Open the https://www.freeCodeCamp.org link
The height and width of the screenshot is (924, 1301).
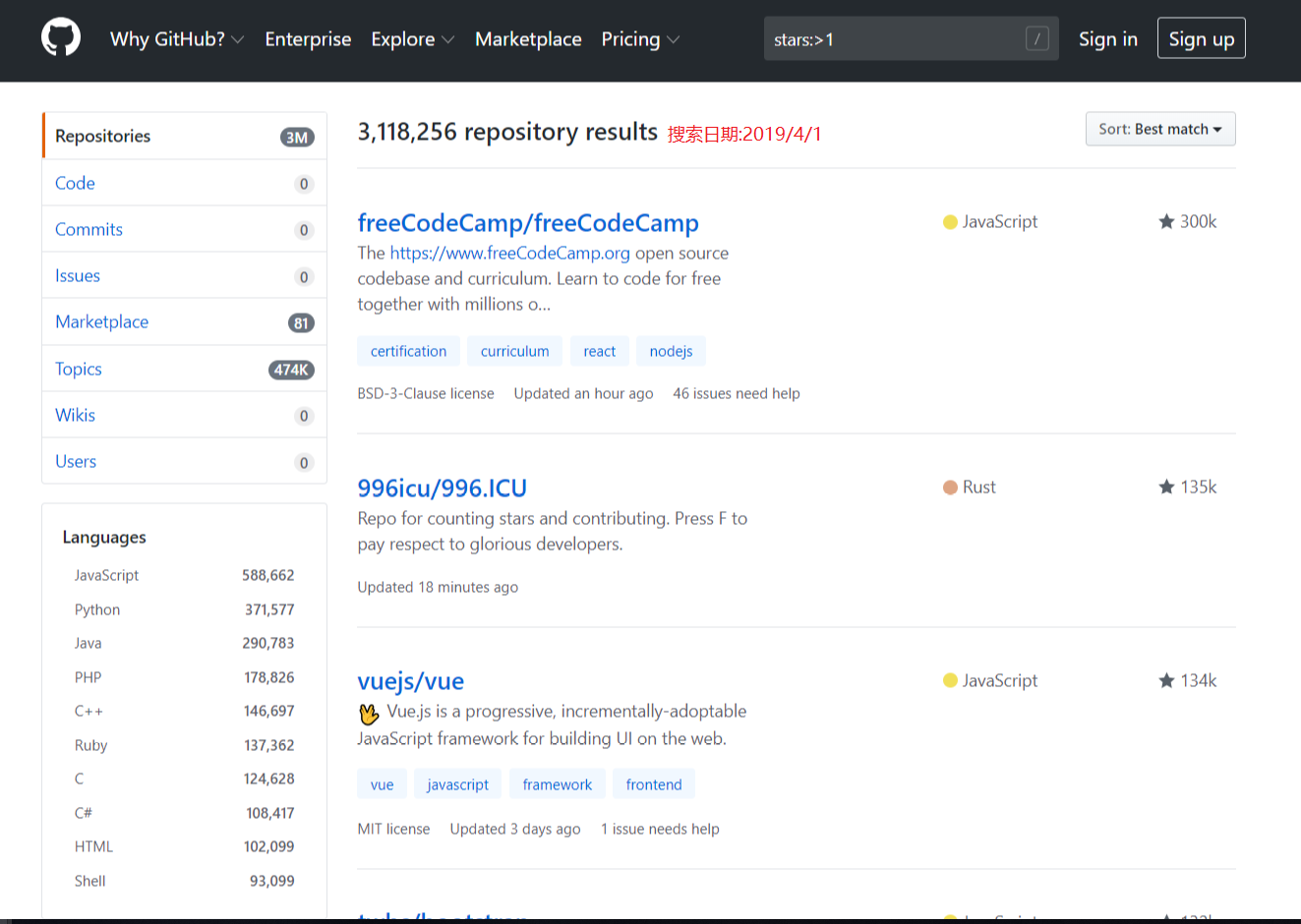pyautogui.click(x=509, y=253)
